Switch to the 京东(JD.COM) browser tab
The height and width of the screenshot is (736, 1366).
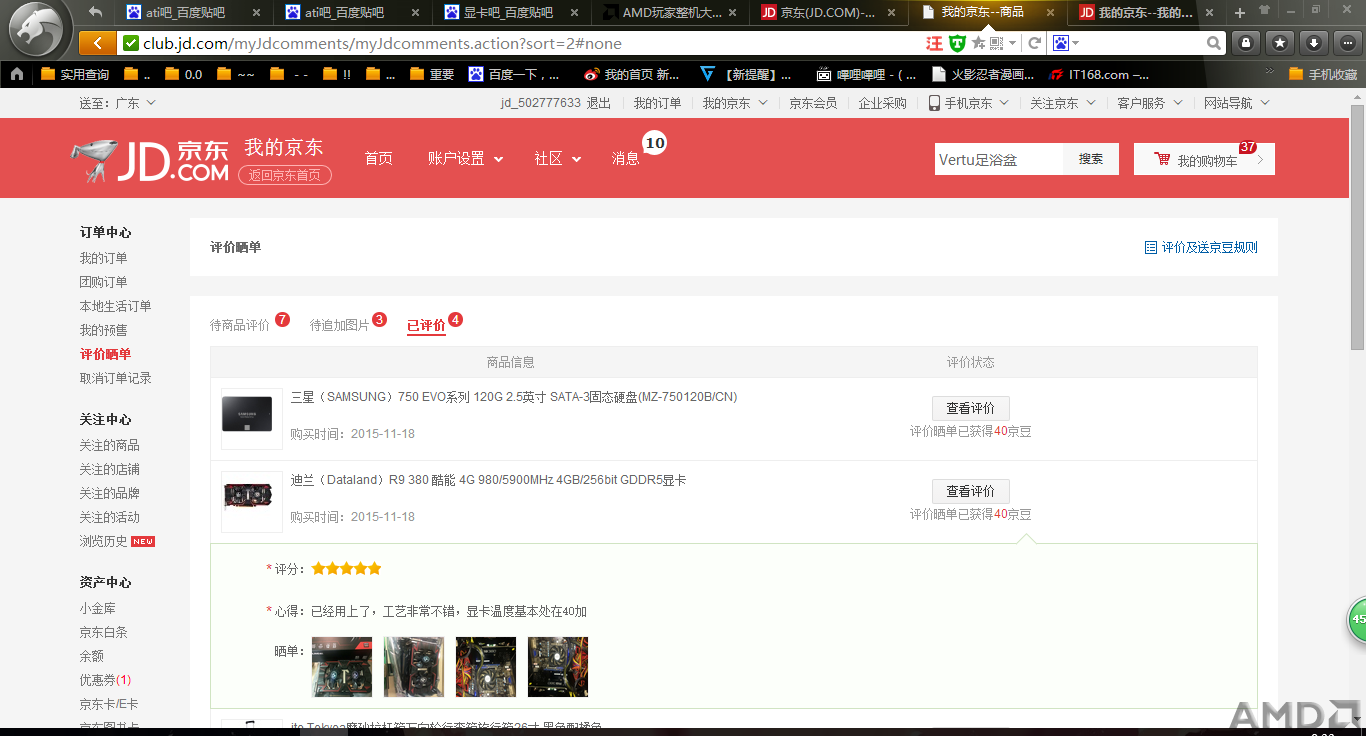828,13
